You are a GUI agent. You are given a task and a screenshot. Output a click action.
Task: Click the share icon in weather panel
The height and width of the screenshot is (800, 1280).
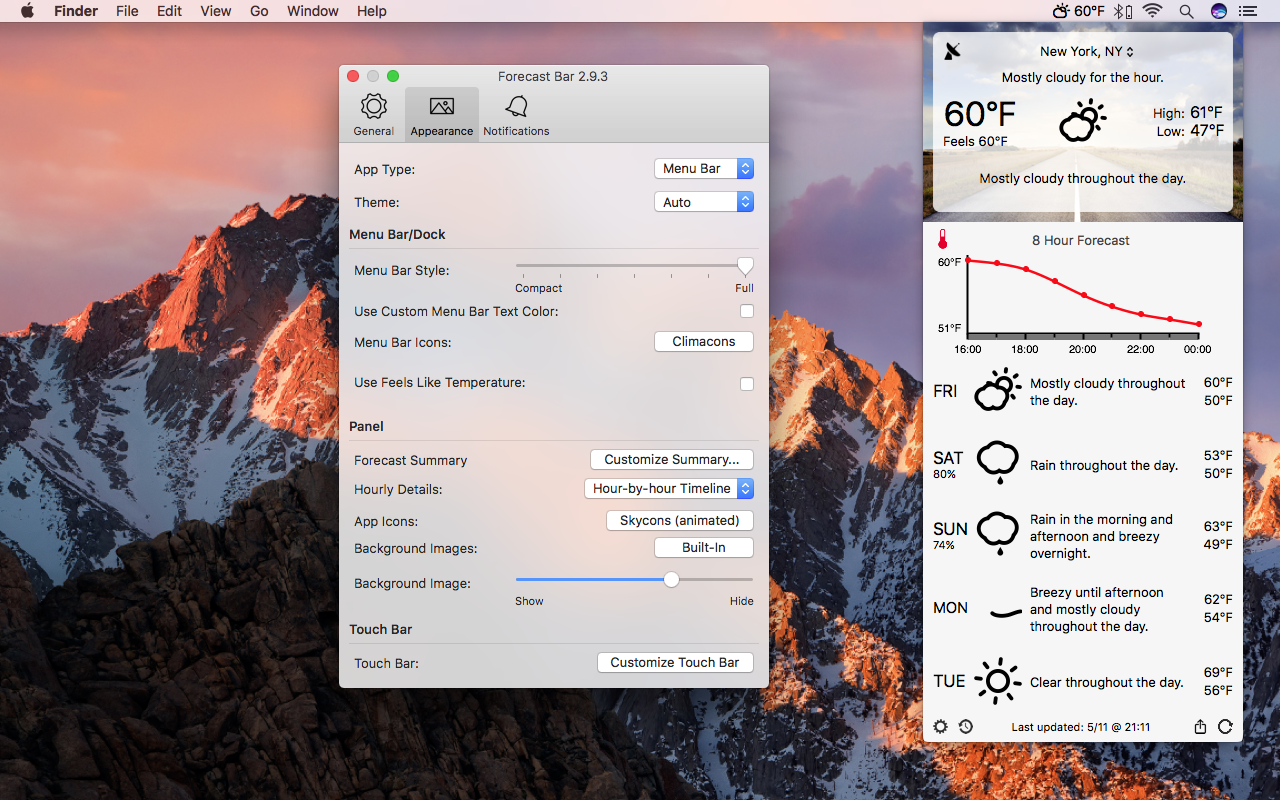[1200, 727]
